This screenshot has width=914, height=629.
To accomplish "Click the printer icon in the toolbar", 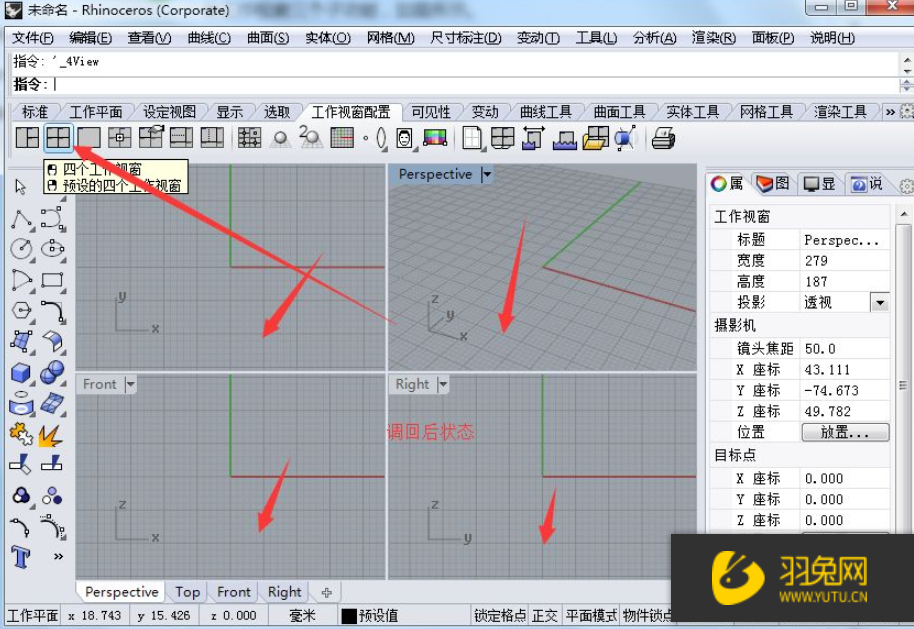I will click(663, 139).
